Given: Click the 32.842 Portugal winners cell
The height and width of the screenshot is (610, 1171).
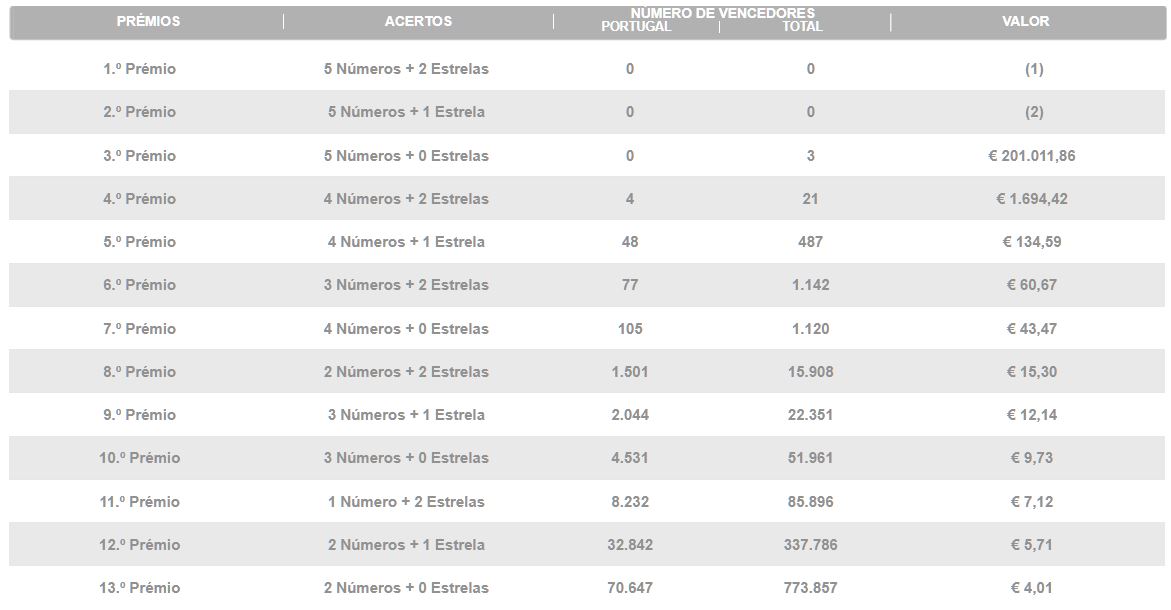Looking at the screenshot, I should (630, 544).
